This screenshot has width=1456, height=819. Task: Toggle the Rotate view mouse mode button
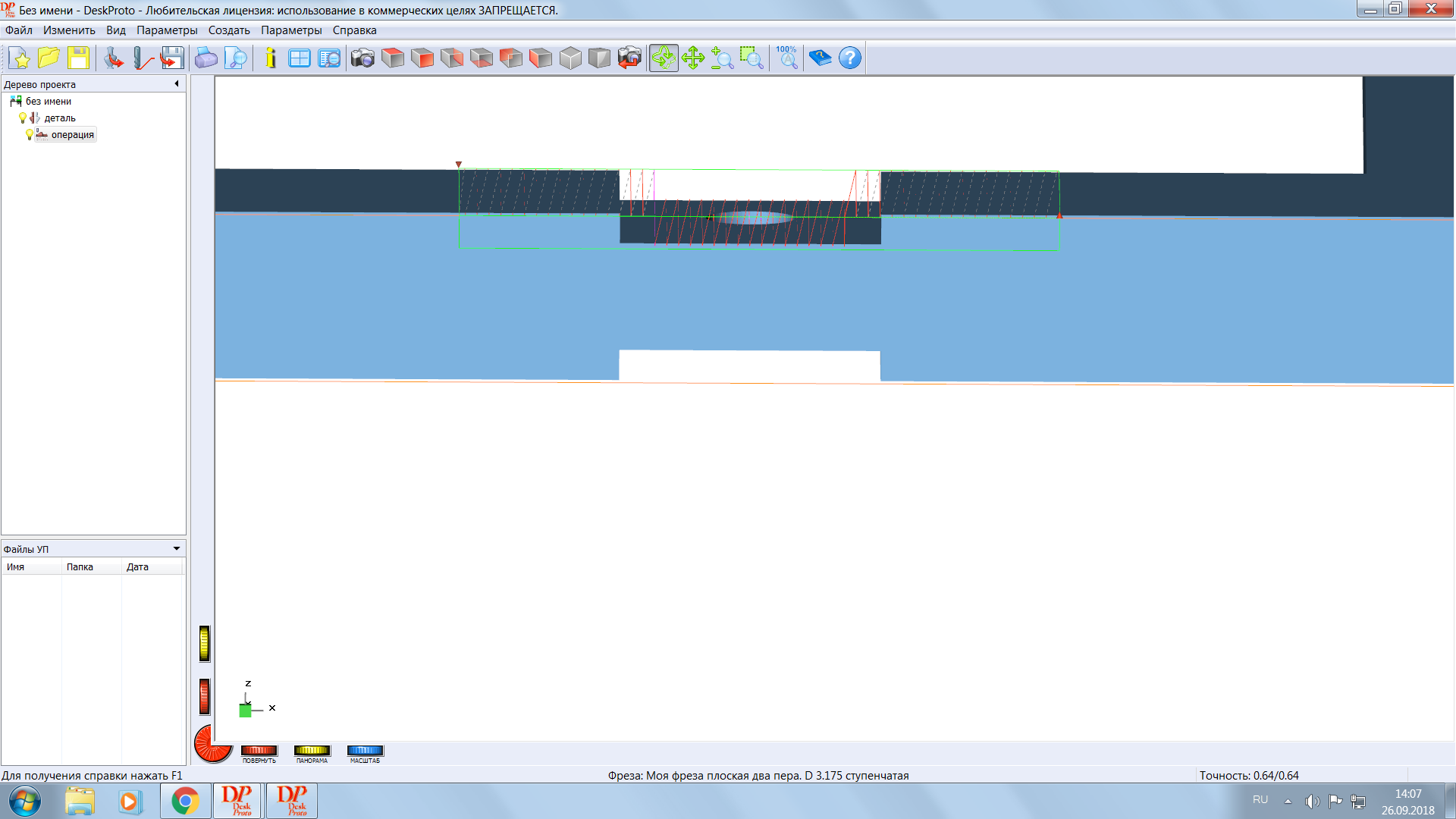pyautogui.click(x=664, y=58)
